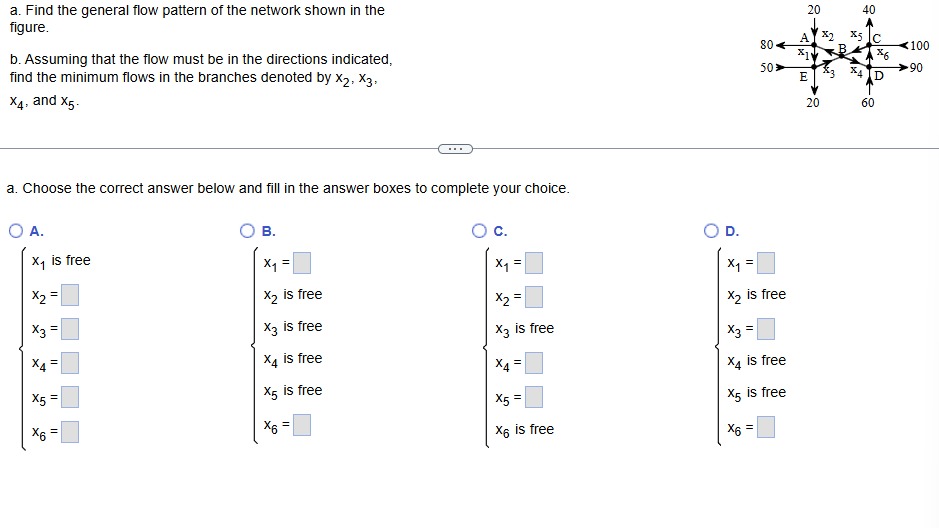The image size is (939, 528).
Task: Click the x3 answer box in choice A
Action: pos(70,329)
